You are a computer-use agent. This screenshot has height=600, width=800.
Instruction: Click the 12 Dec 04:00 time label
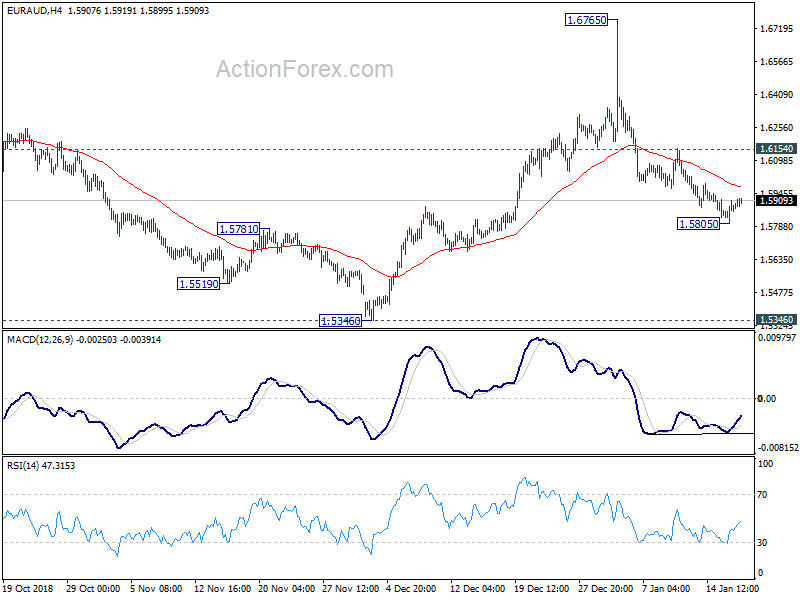click(x=478, y=588)
